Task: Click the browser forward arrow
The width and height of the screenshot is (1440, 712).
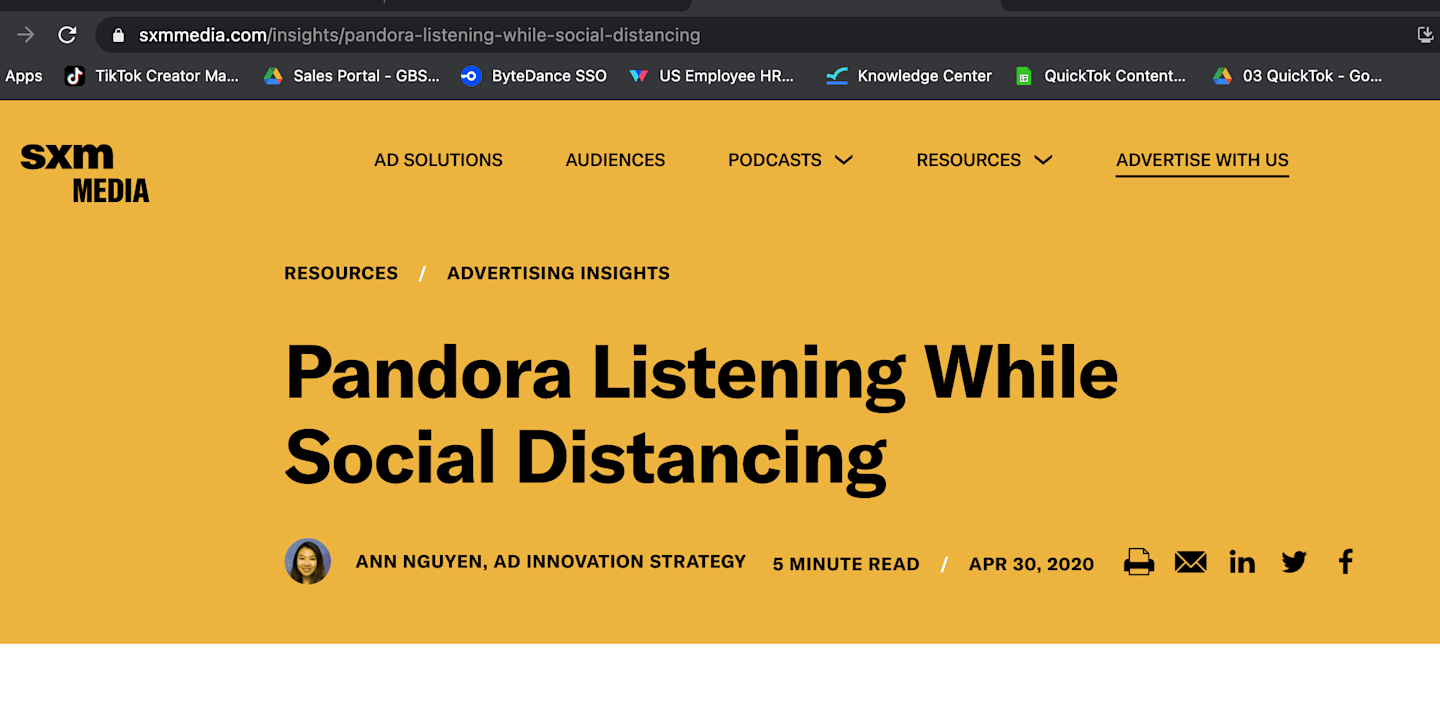Action: (x=26, y=35)
